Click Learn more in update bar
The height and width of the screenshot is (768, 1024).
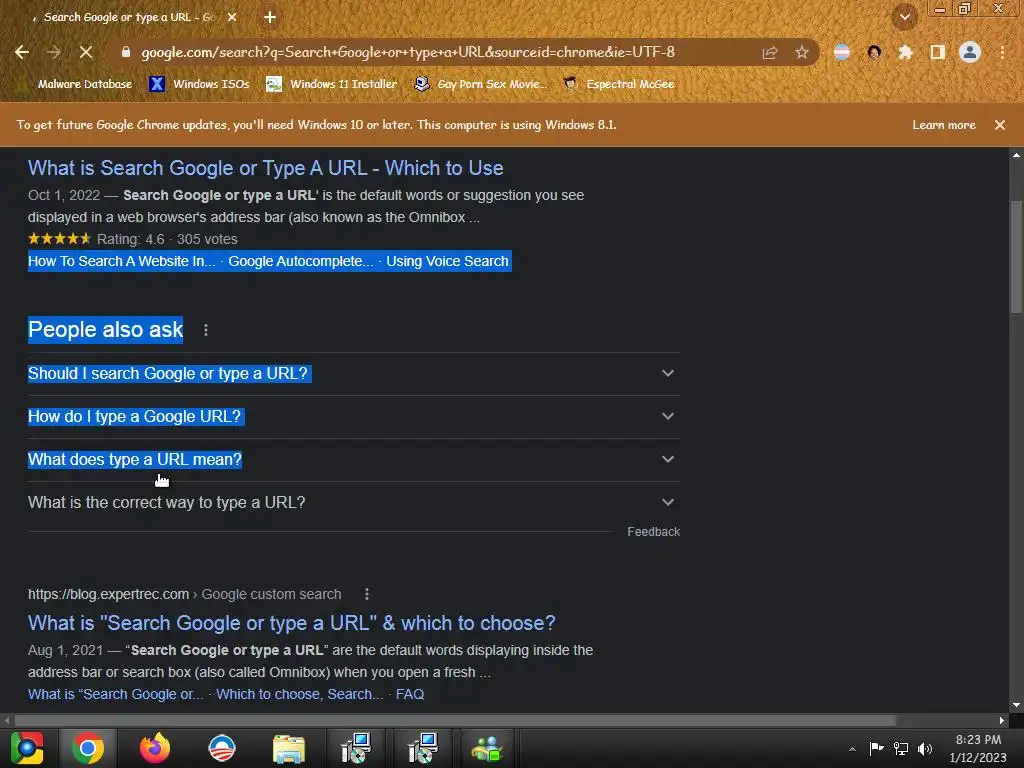pyautogui.click(x=944, y=125)
